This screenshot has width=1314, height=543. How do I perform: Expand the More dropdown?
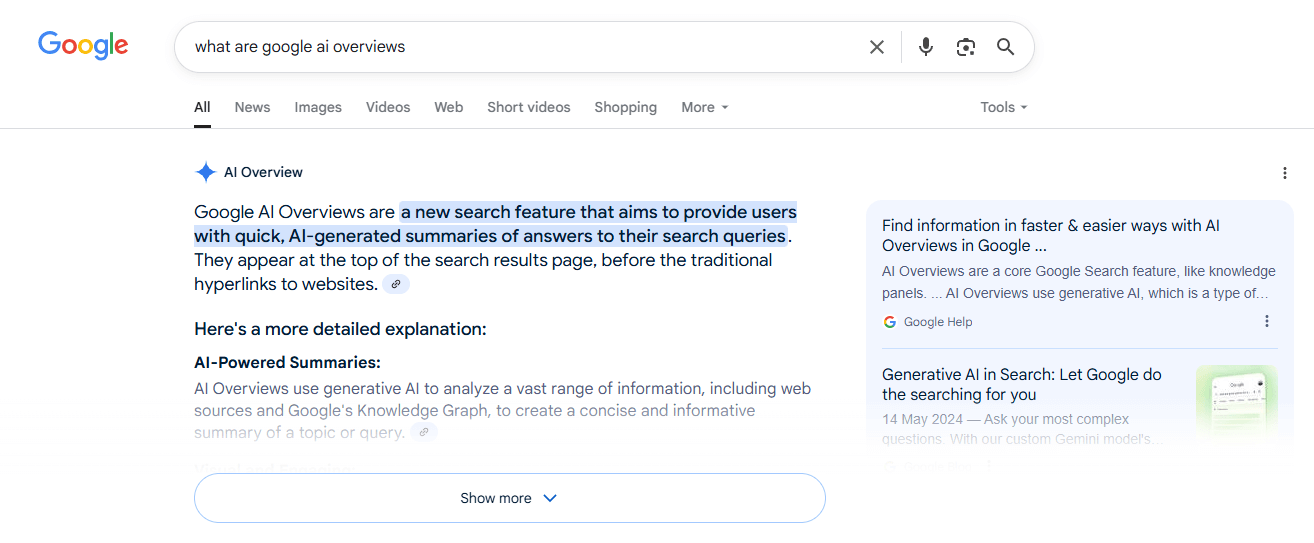[705, 107]
